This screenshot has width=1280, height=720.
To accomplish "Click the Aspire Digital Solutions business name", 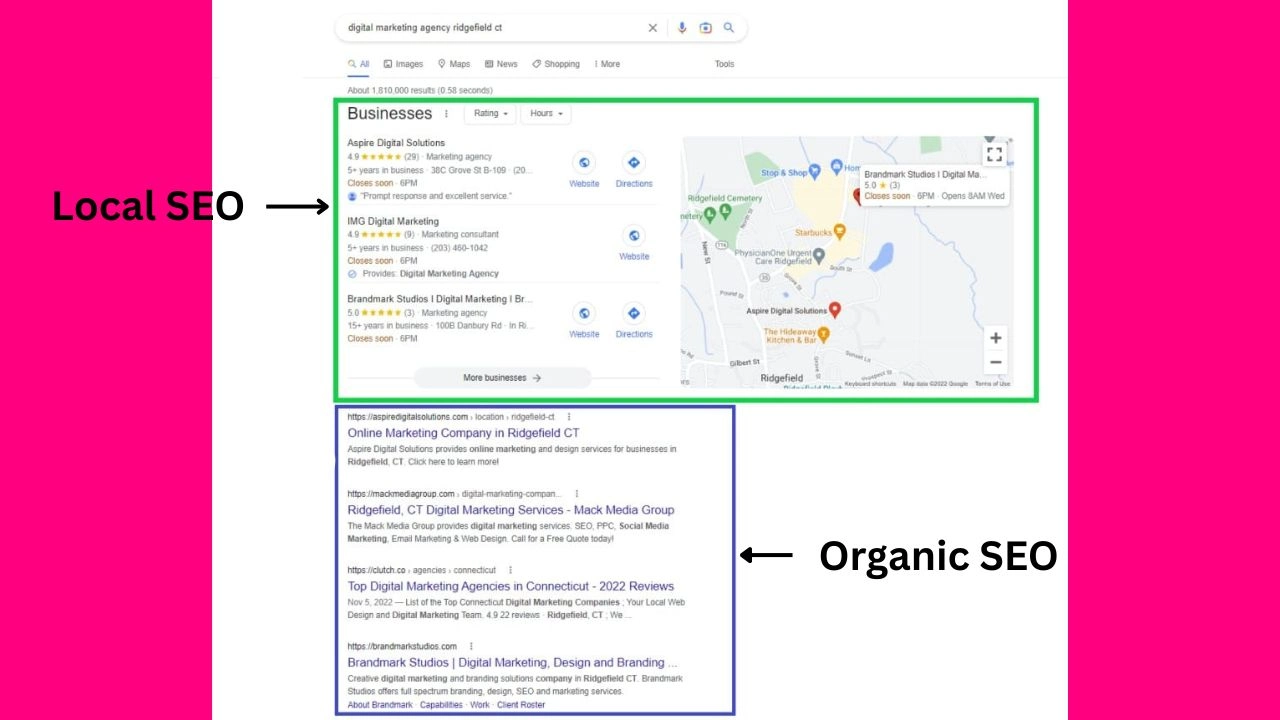I will (x=396, y=143).
